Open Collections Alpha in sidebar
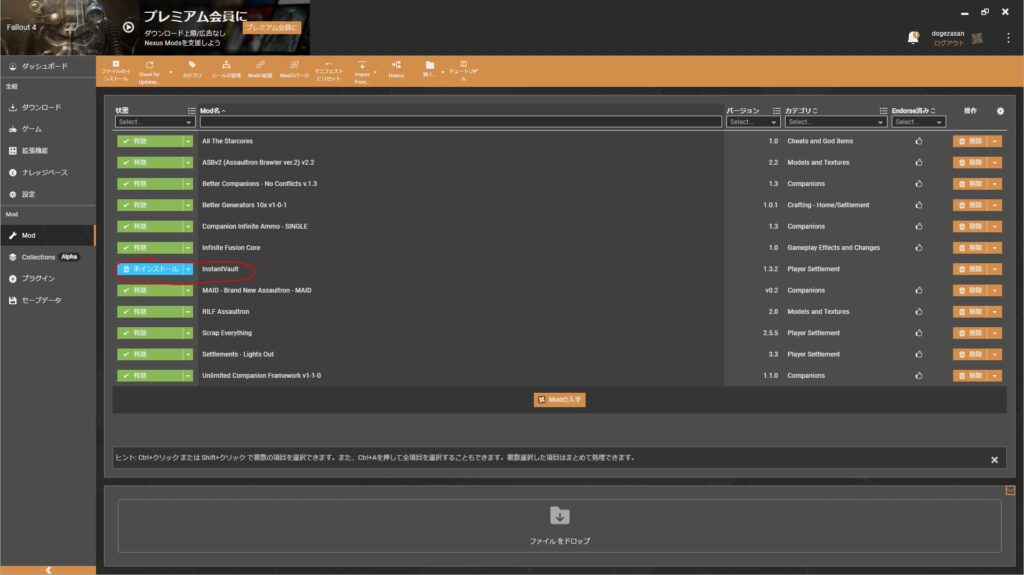 tap(48, 257)
